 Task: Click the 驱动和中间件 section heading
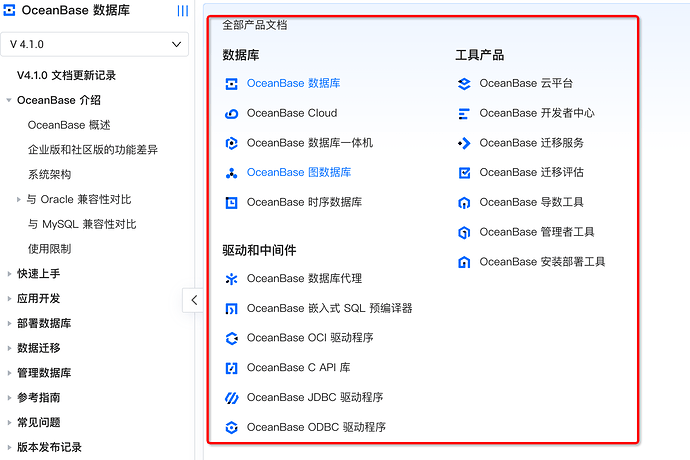pos(259,250)
